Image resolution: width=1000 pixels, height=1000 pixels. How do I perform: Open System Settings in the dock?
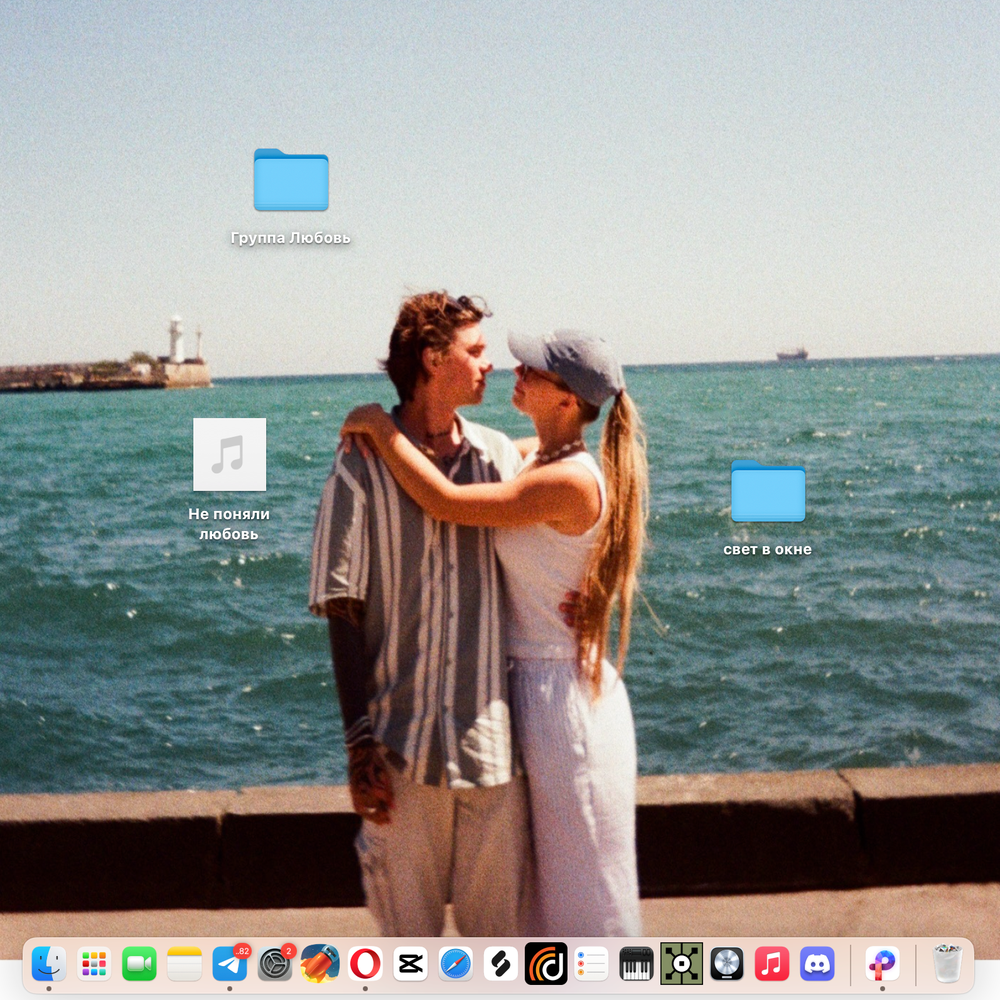click(275, 964)
